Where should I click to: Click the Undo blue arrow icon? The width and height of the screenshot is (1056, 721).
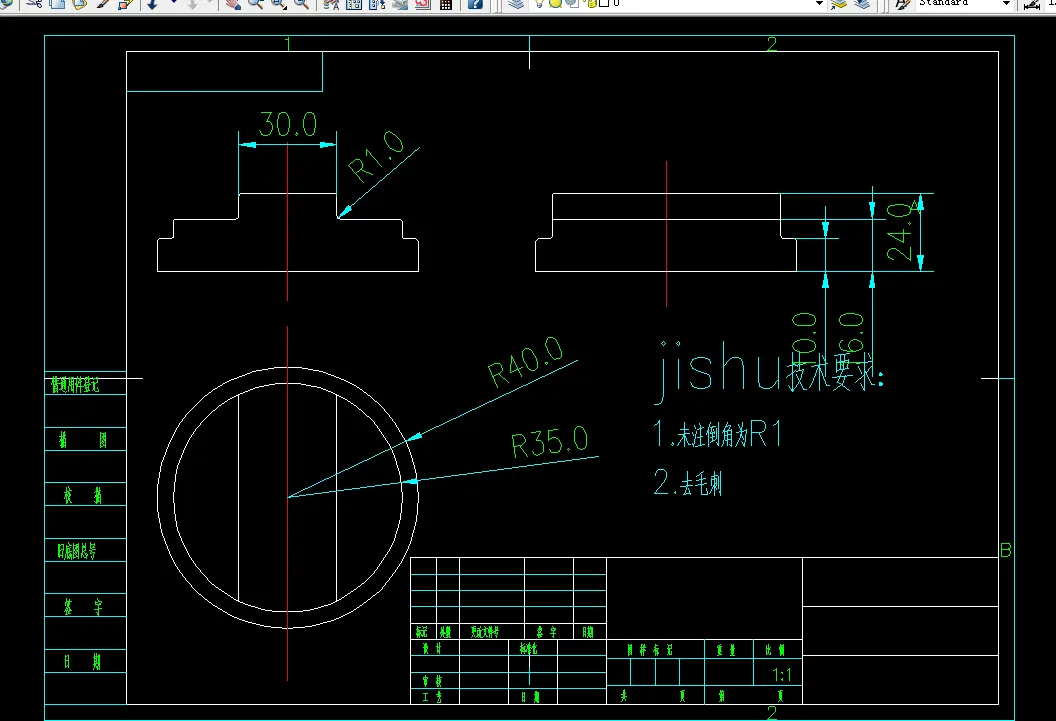tap(152, 3)
